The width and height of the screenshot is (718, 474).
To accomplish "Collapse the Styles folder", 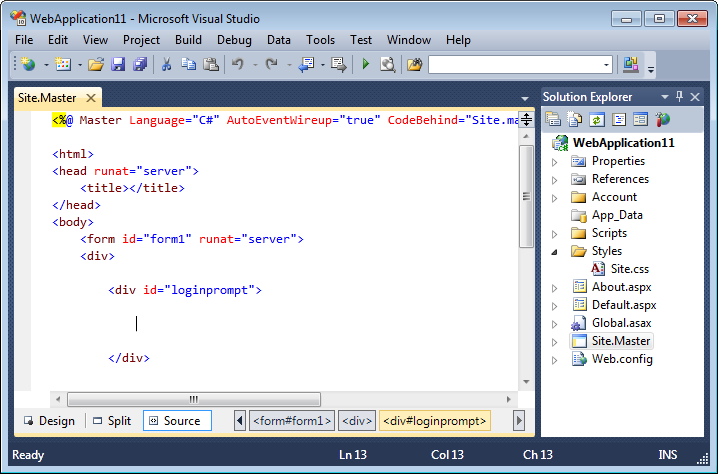I will [x=555, y=252].
